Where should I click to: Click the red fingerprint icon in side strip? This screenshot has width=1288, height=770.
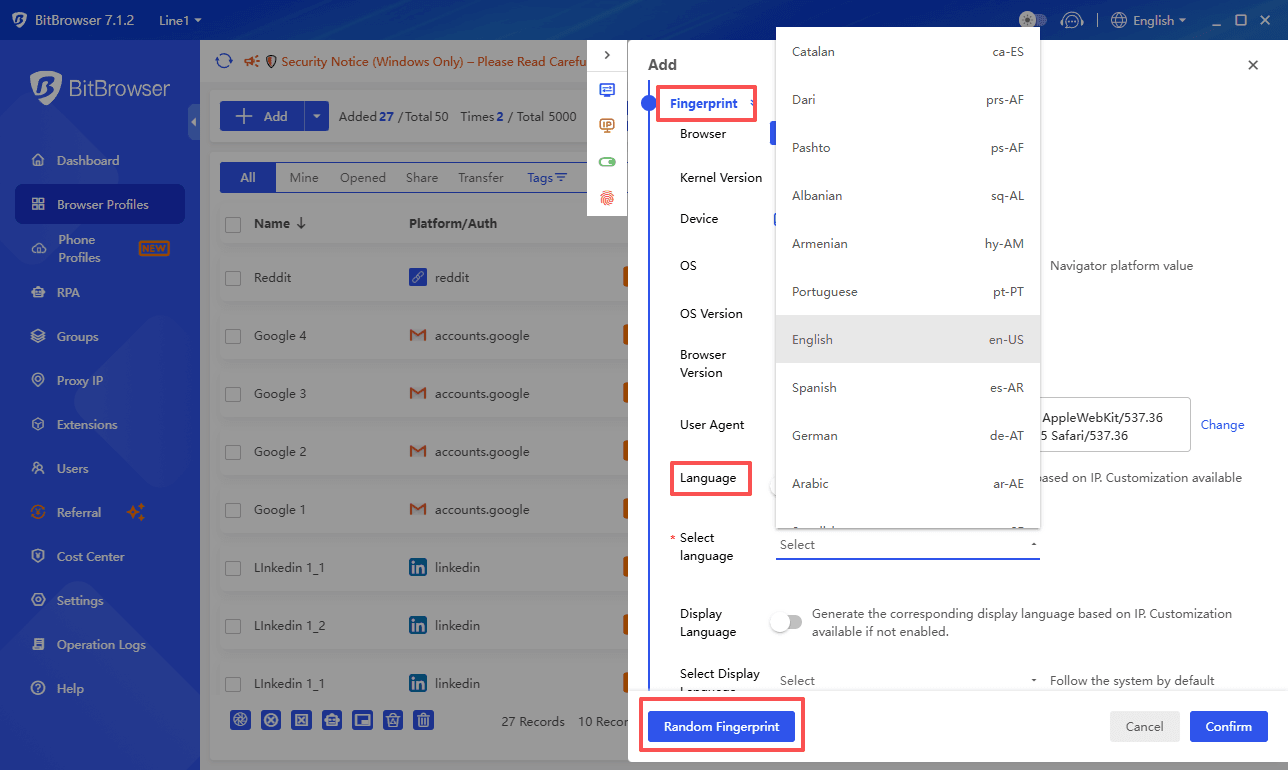tap(607, 198)
